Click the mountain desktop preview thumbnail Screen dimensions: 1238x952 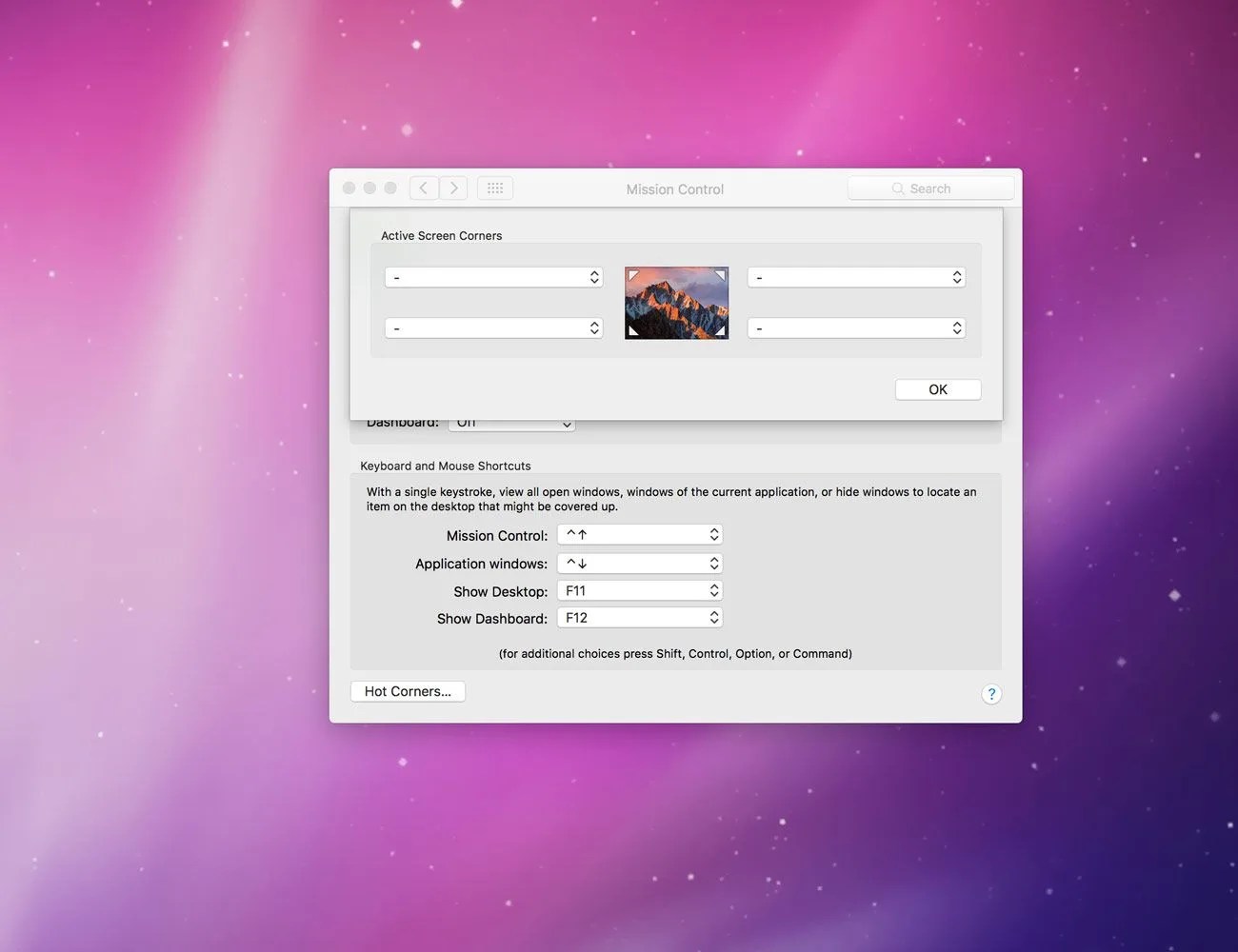[x=676, y=303]
